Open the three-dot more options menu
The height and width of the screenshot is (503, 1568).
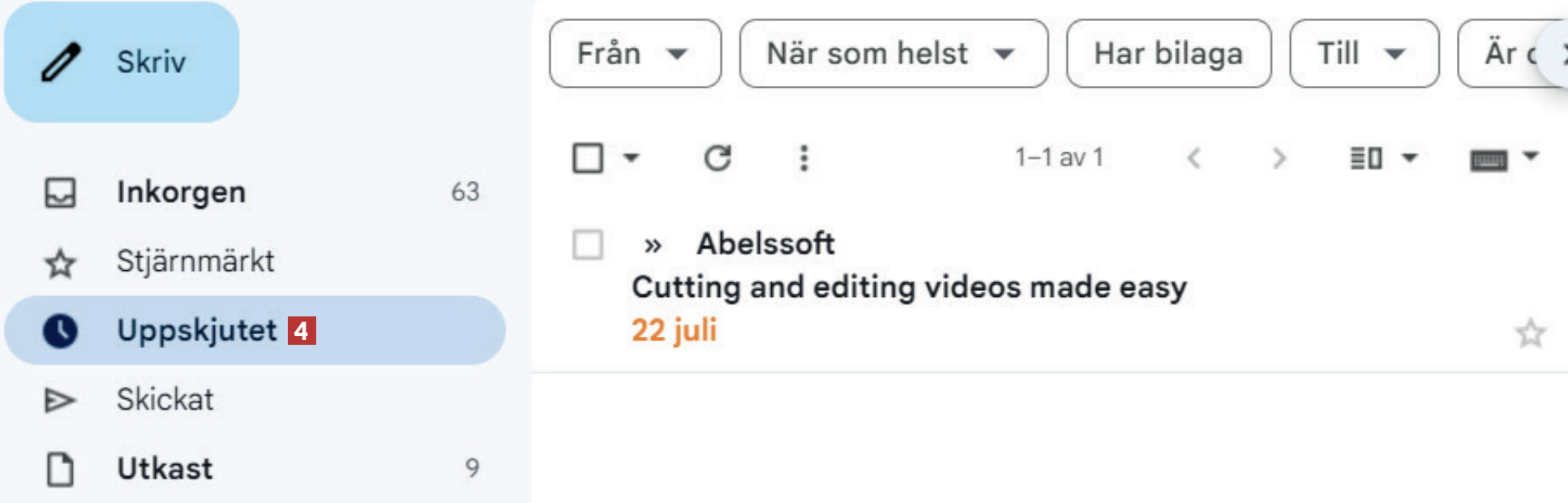pos(803,157)
